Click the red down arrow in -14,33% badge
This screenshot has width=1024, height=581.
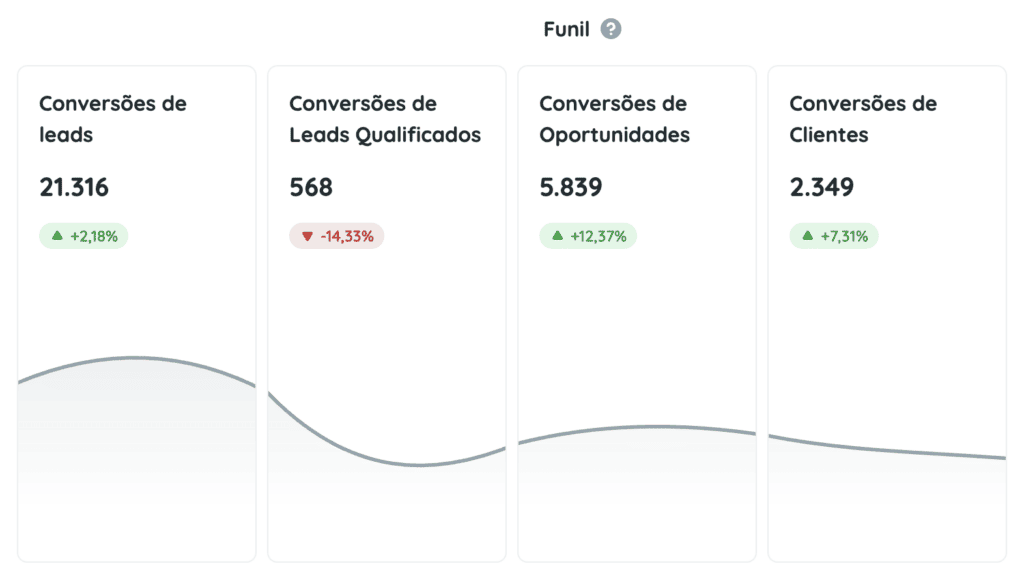(307, 236)
